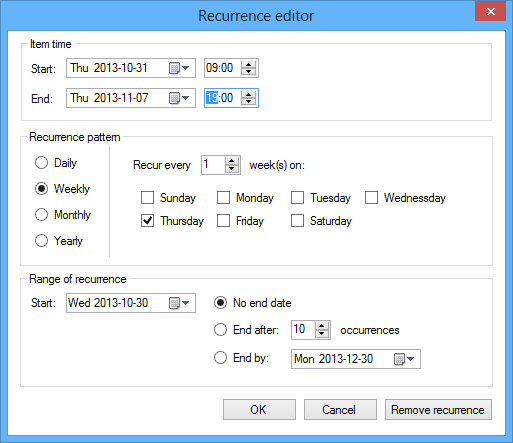Choose the End by radio option
This screenshot has height=443, width=513.
220,358
